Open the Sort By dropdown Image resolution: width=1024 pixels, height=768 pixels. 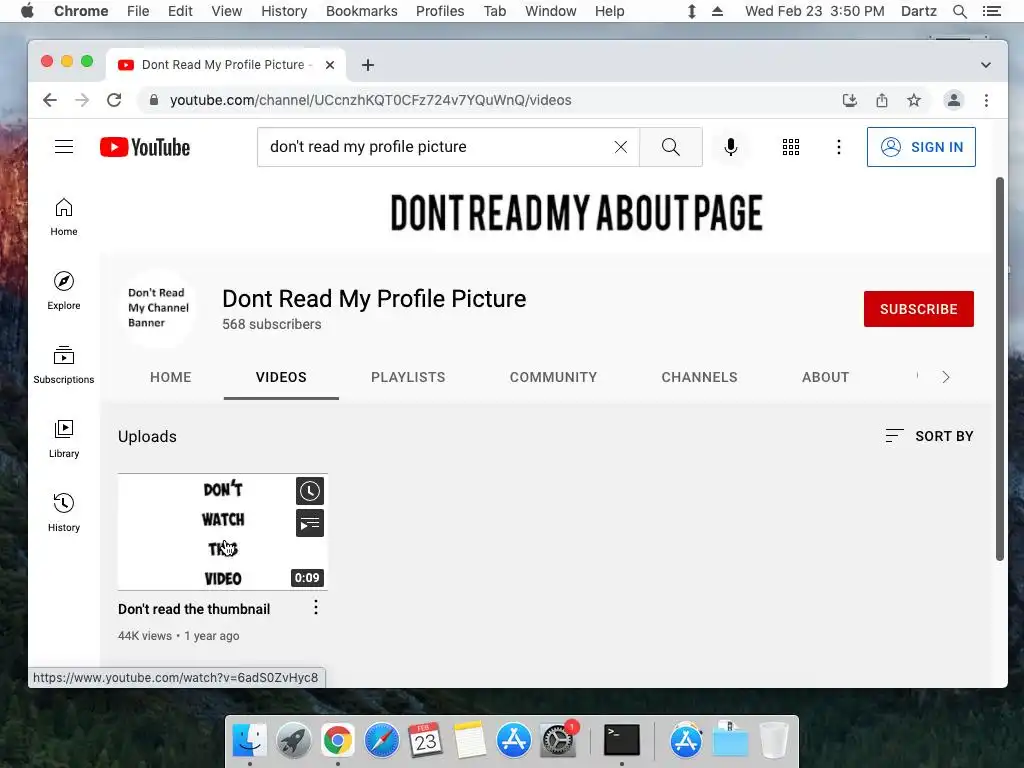929,436
